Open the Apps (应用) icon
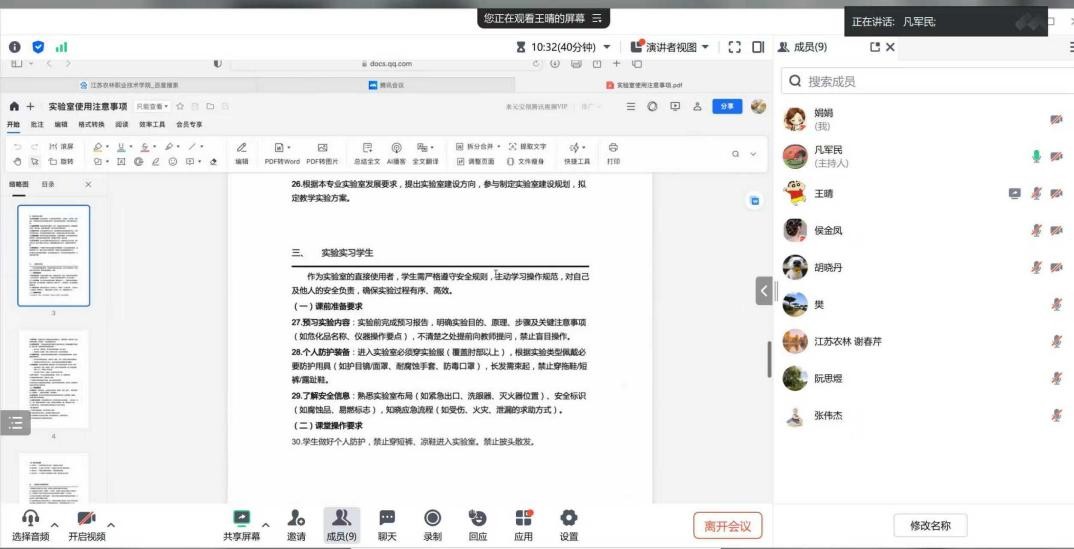Image resolution: width=1074 pixels, height=549 pixels. [523, 518]
